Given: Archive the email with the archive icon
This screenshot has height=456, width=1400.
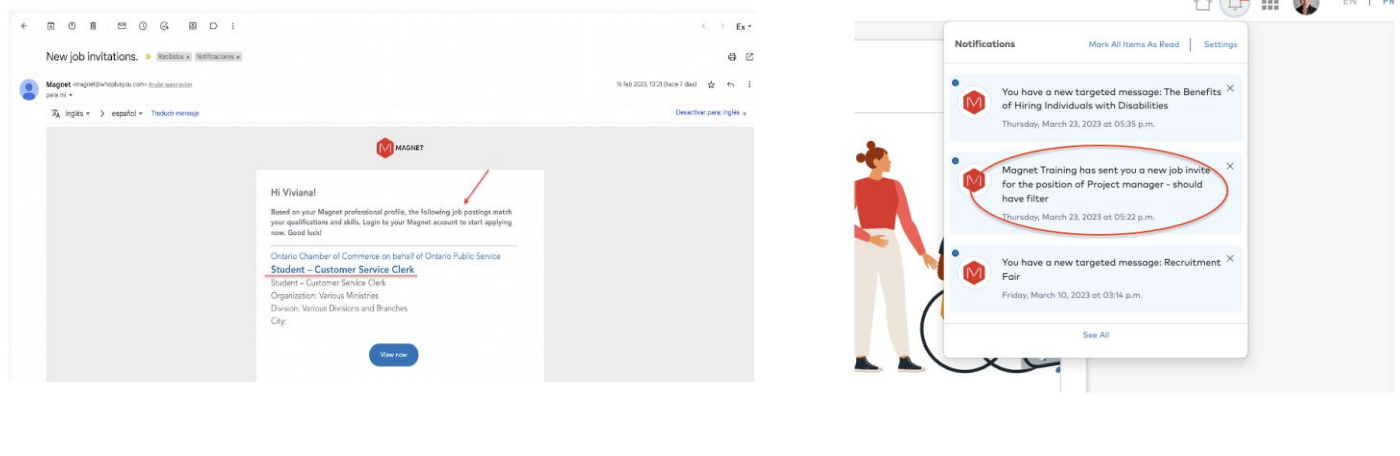Looking at the screenshot, I should click(51, 26).
